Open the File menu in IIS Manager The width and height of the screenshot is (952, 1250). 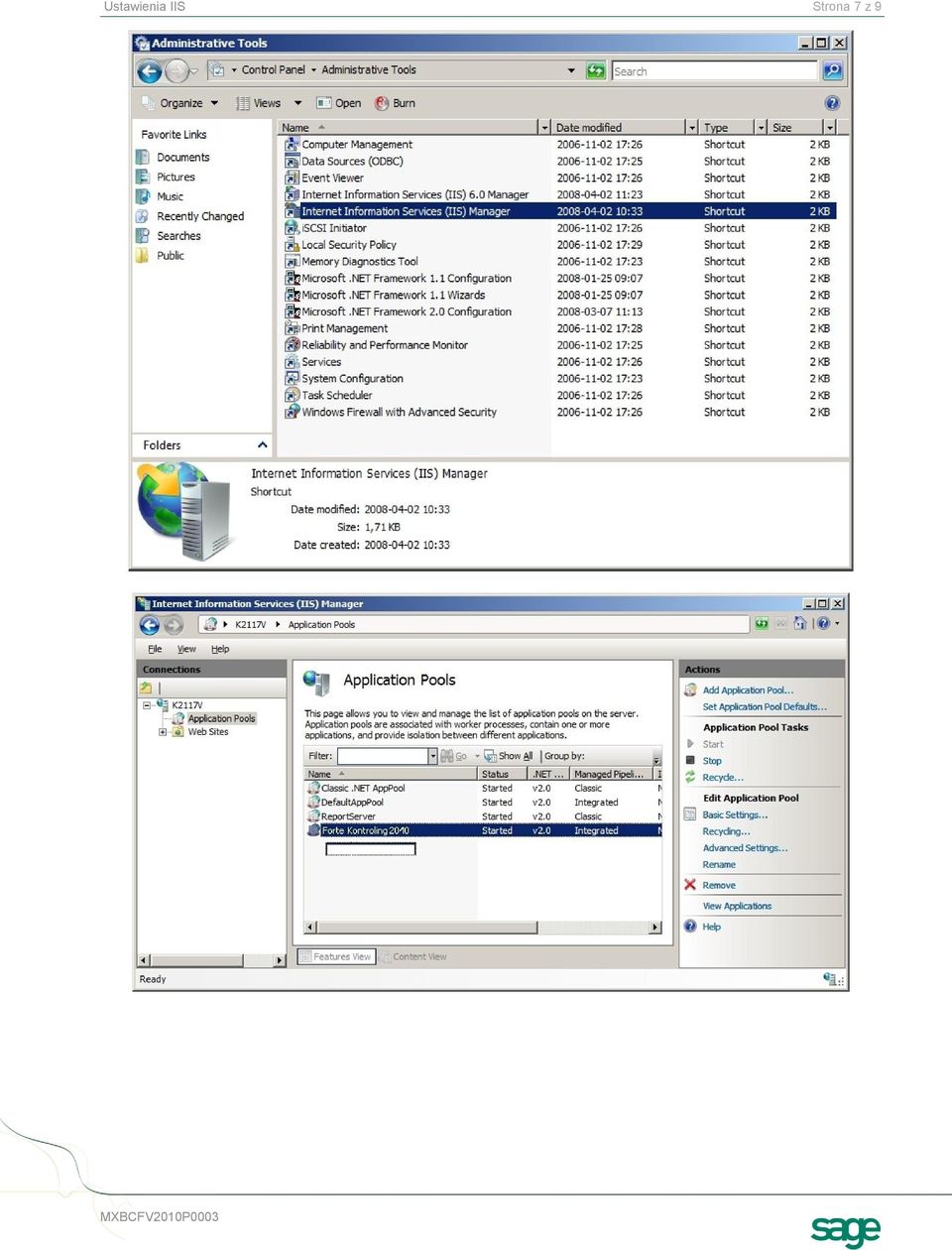click(155, 649)
